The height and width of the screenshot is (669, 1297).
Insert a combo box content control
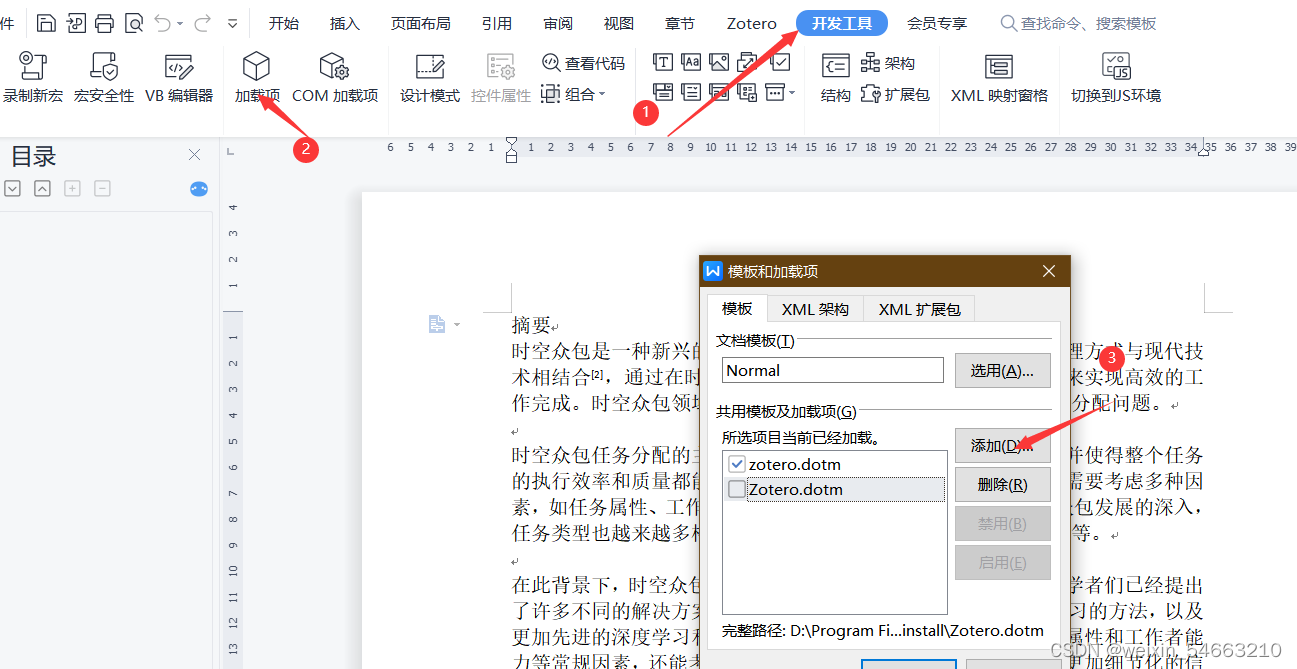pyautogui.click(x=663, y=92)
